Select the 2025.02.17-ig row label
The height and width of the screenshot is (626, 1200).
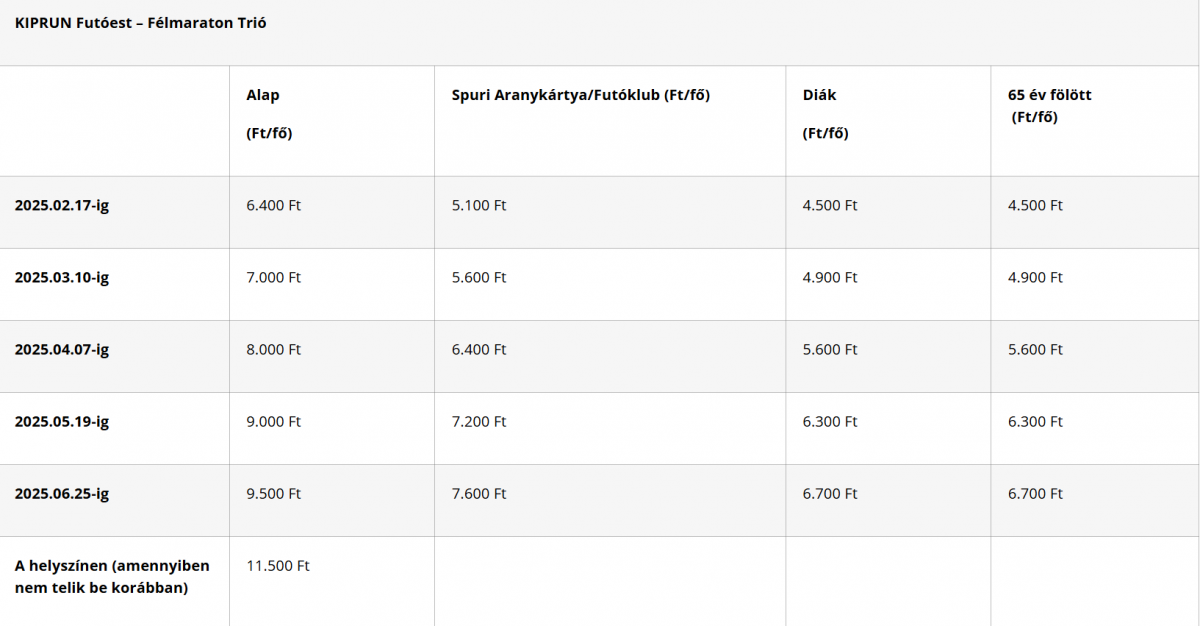tap(62, 205)
